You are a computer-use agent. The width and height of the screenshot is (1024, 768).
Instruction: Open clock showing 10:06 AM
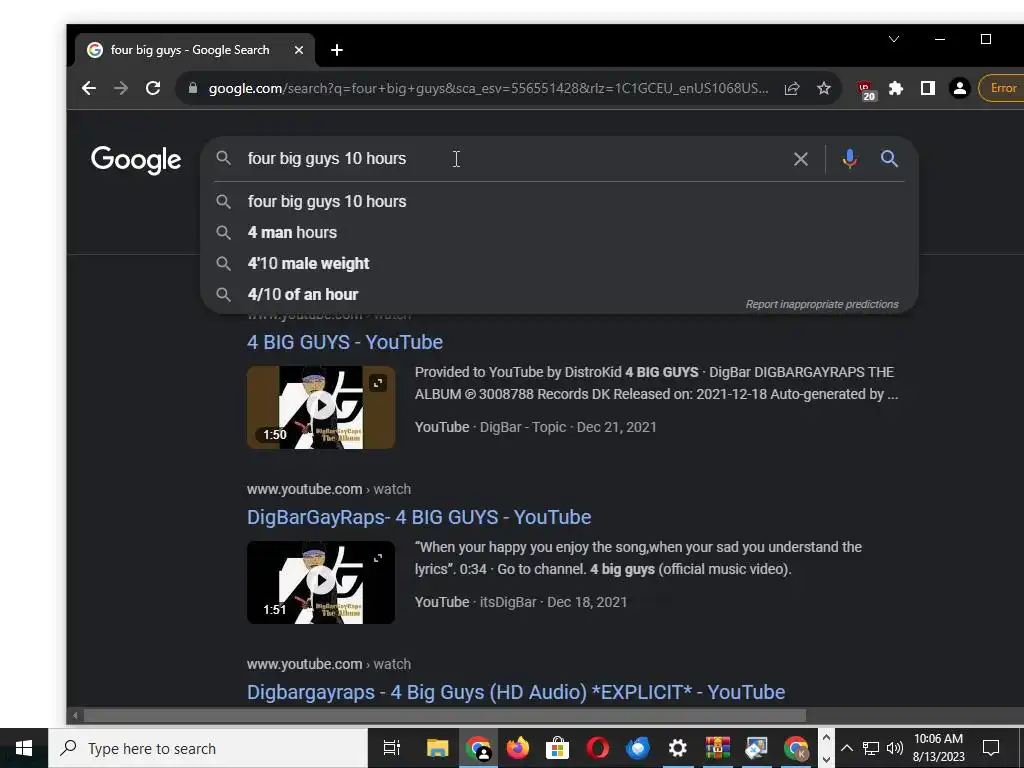[938, 748]
